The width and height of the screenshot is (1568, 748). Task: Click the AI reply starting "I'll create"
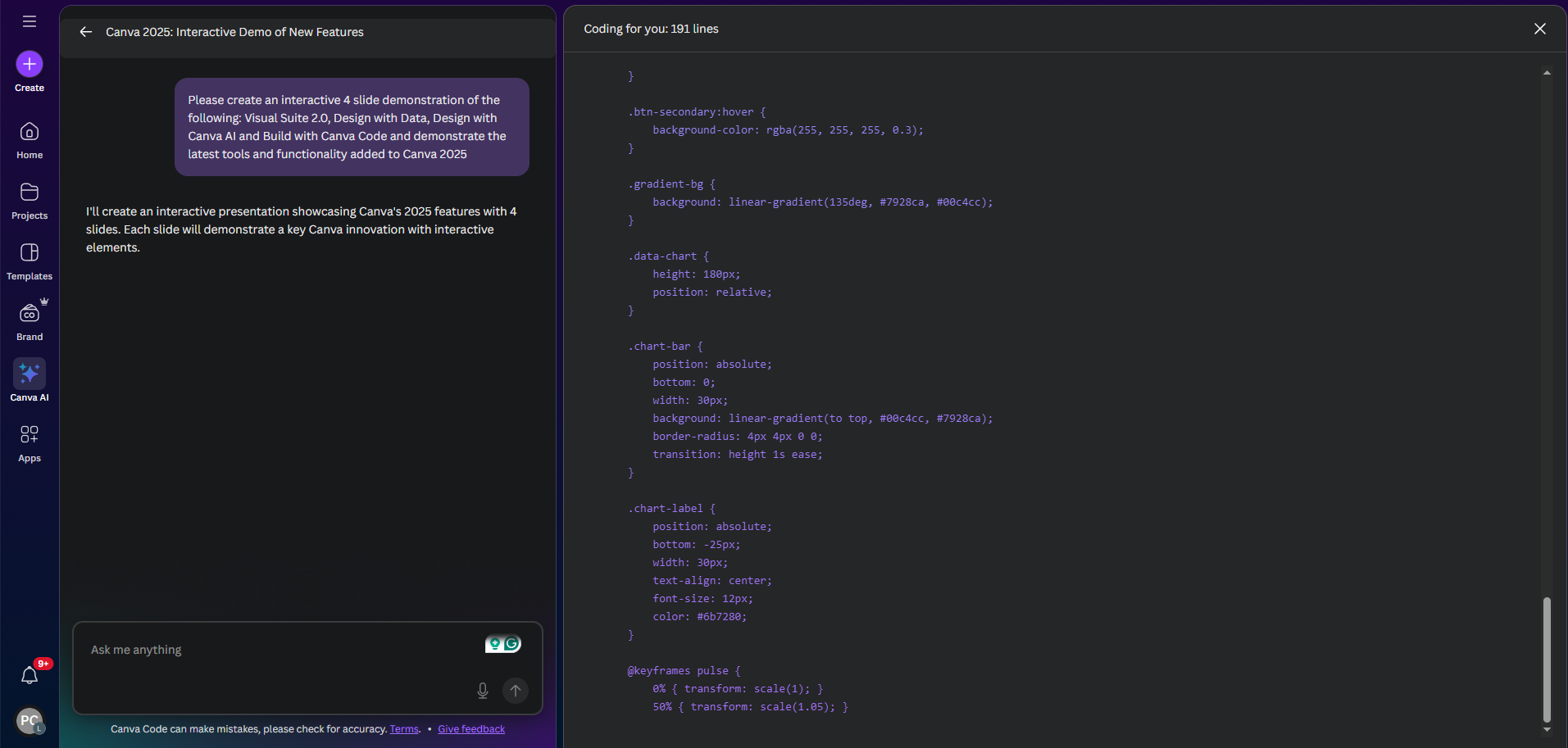[x=302, y=229]
